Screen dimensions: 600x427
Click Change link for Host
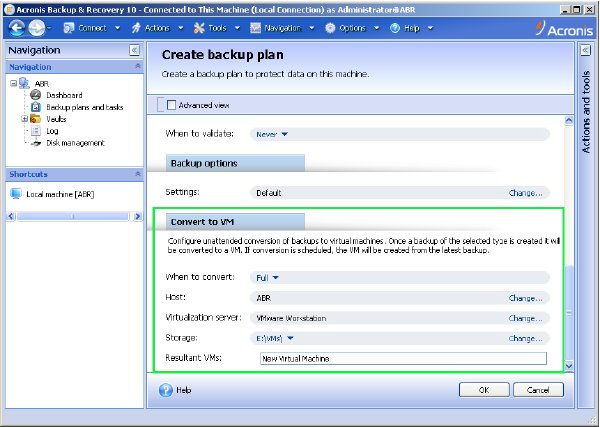pos(525,298)
